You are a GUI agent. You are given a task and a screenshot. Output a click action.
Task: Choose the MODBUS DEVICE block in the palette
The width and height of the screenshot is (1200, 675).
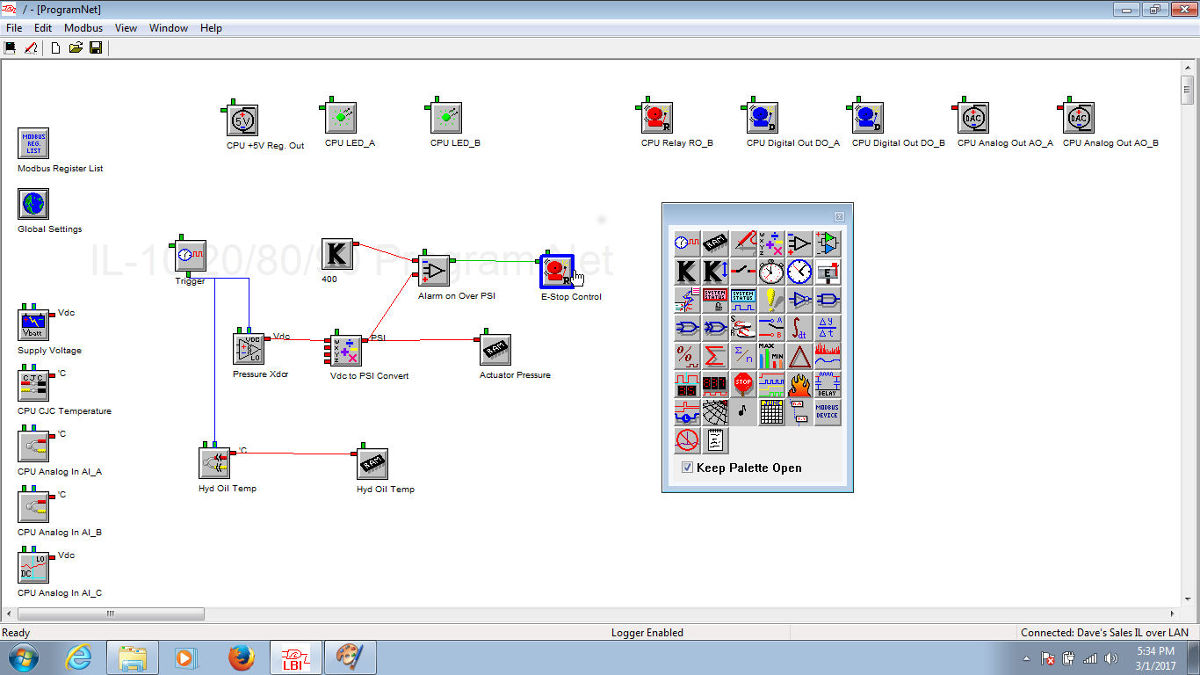click(825, 411)
